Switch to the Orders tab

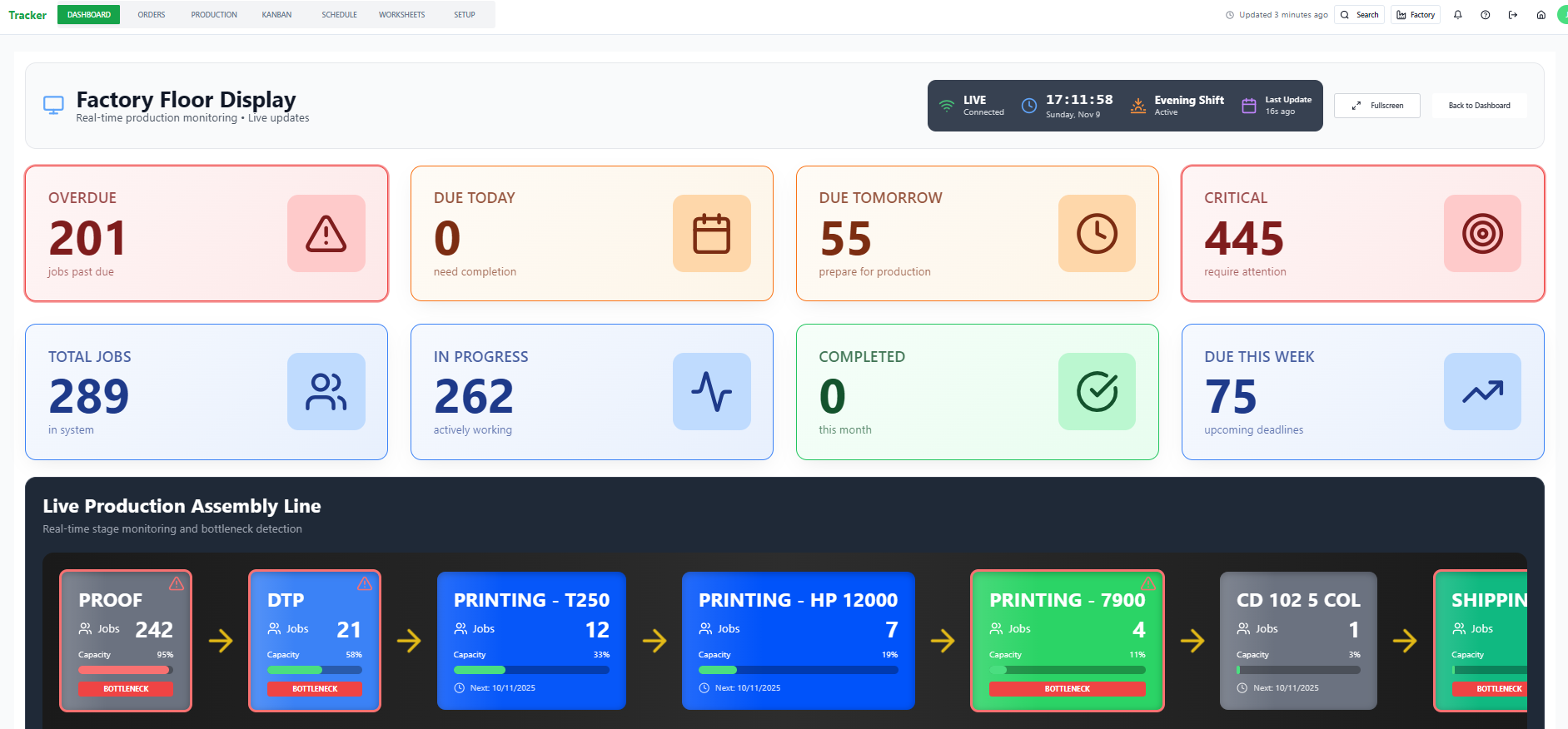tap(152, 15)
